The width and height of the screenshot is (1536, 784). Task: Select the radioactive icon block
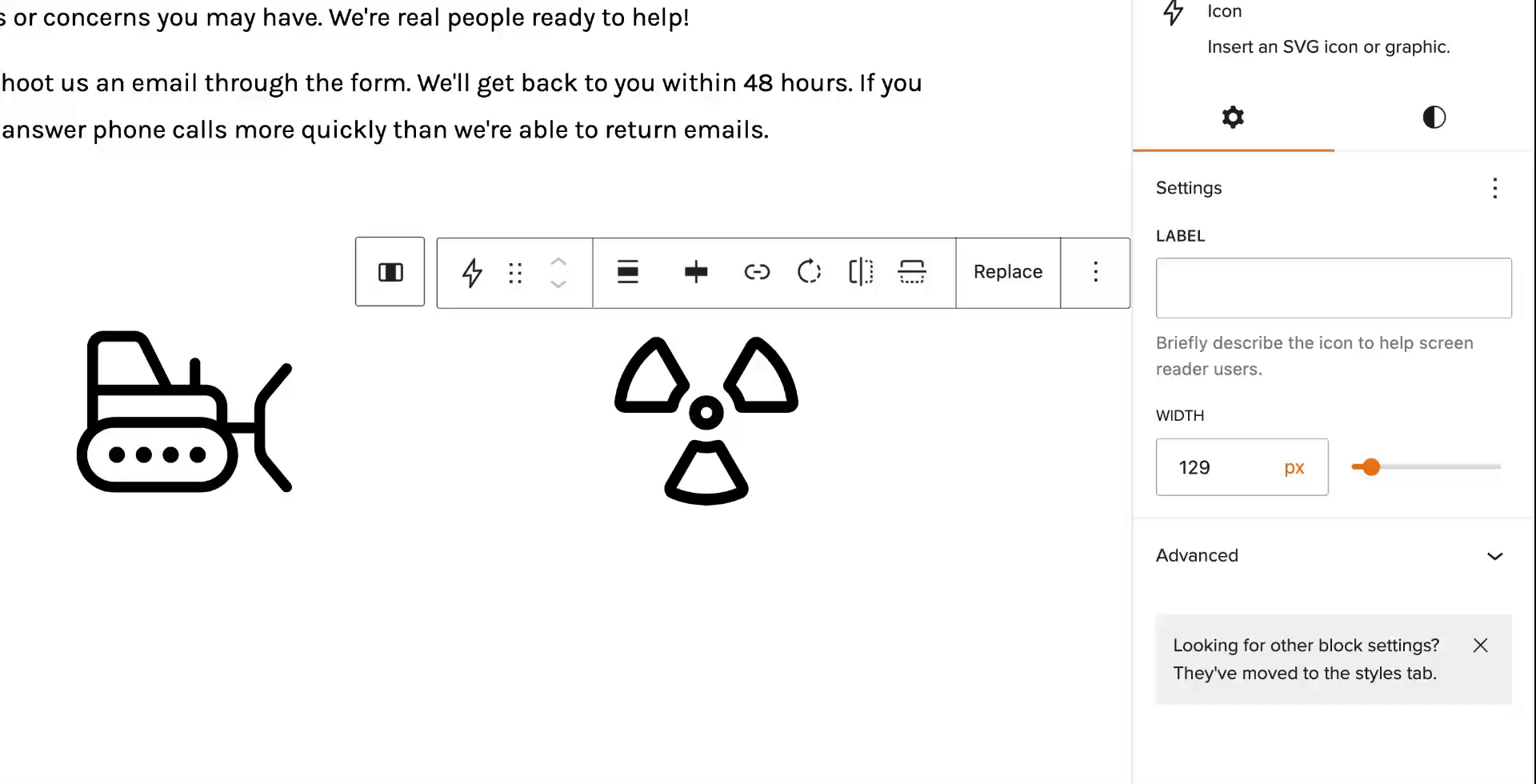tap(706, 420)
